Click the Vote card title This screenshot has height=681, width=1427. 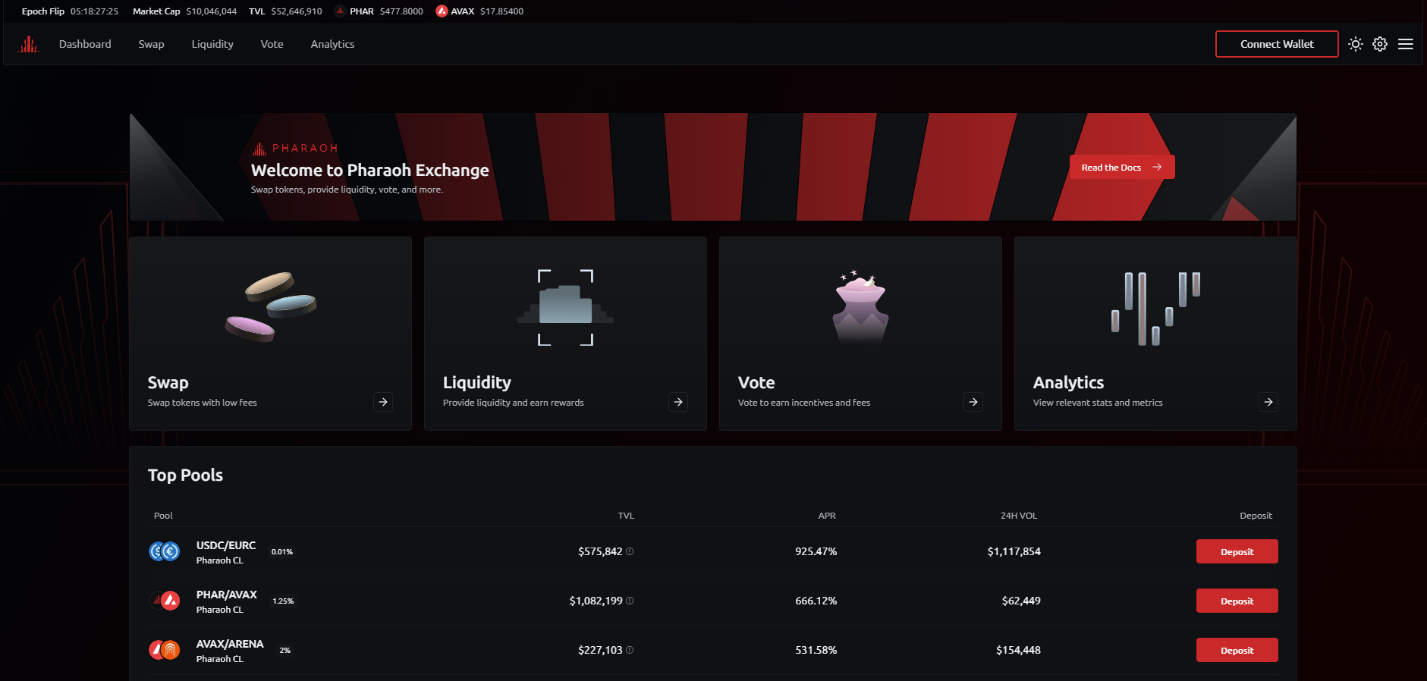pyautogui.click(x=756, y=382)
